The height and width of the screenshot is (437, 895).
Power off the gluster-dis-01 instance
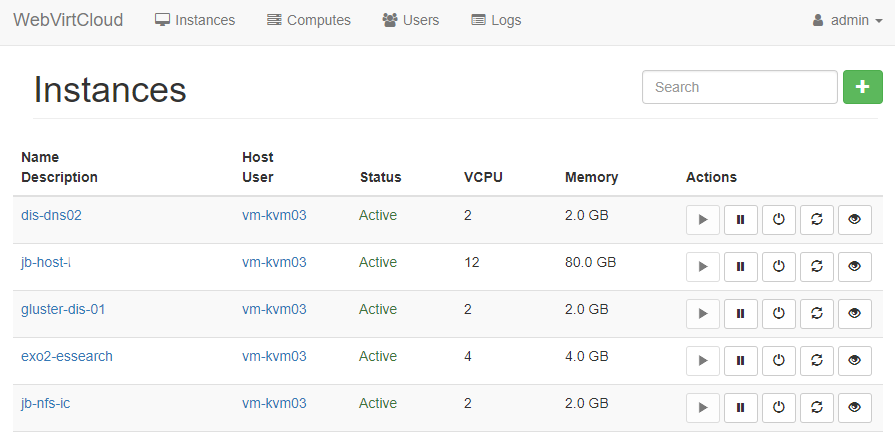[779, 314]
